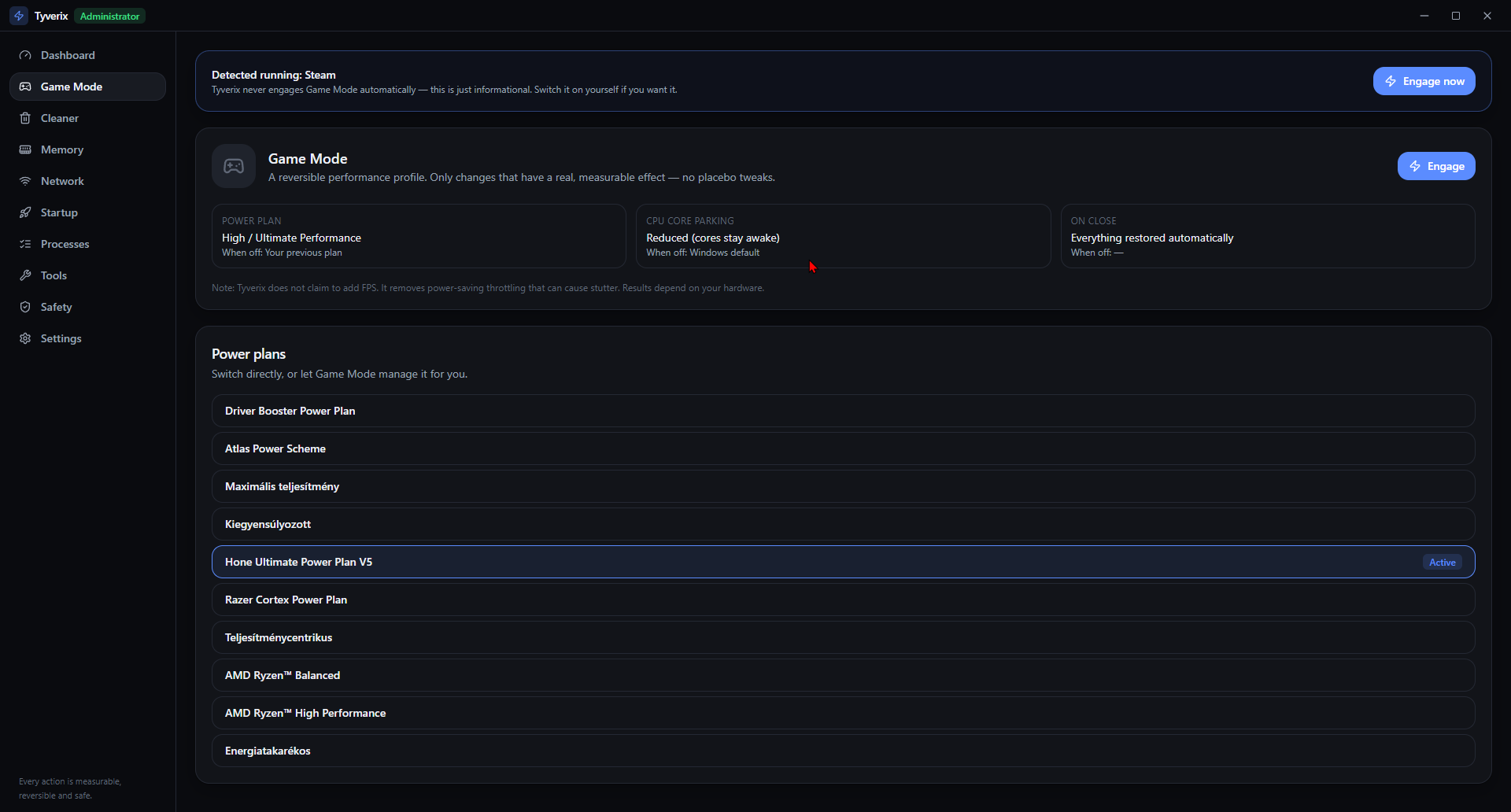The width and height of the screenshot is (1511, 812).
Task: Click the Active badge on Hone plan
Action: (x=1442, y=562)
